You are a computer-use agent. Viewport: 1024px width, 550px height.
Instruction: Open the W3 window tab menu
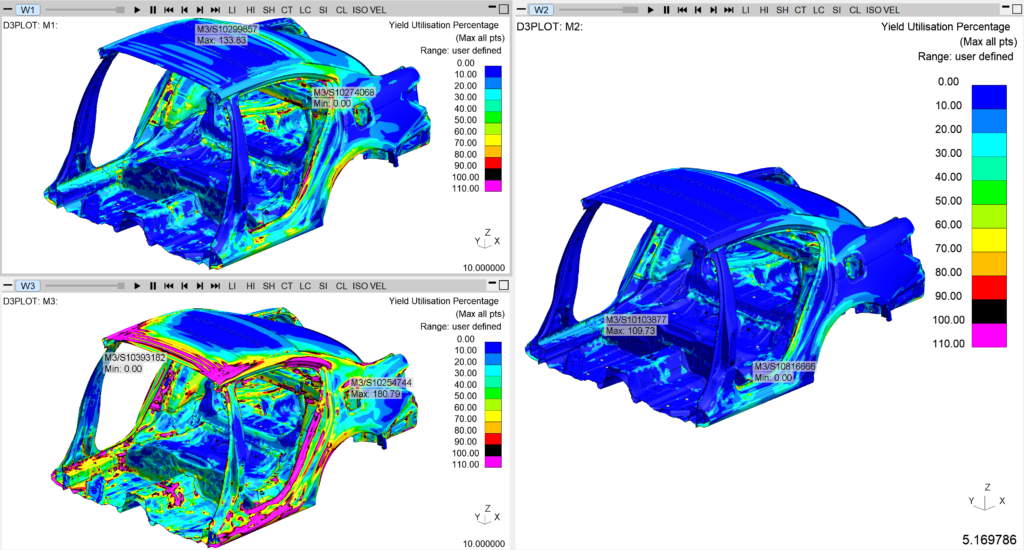coord(27,286)
